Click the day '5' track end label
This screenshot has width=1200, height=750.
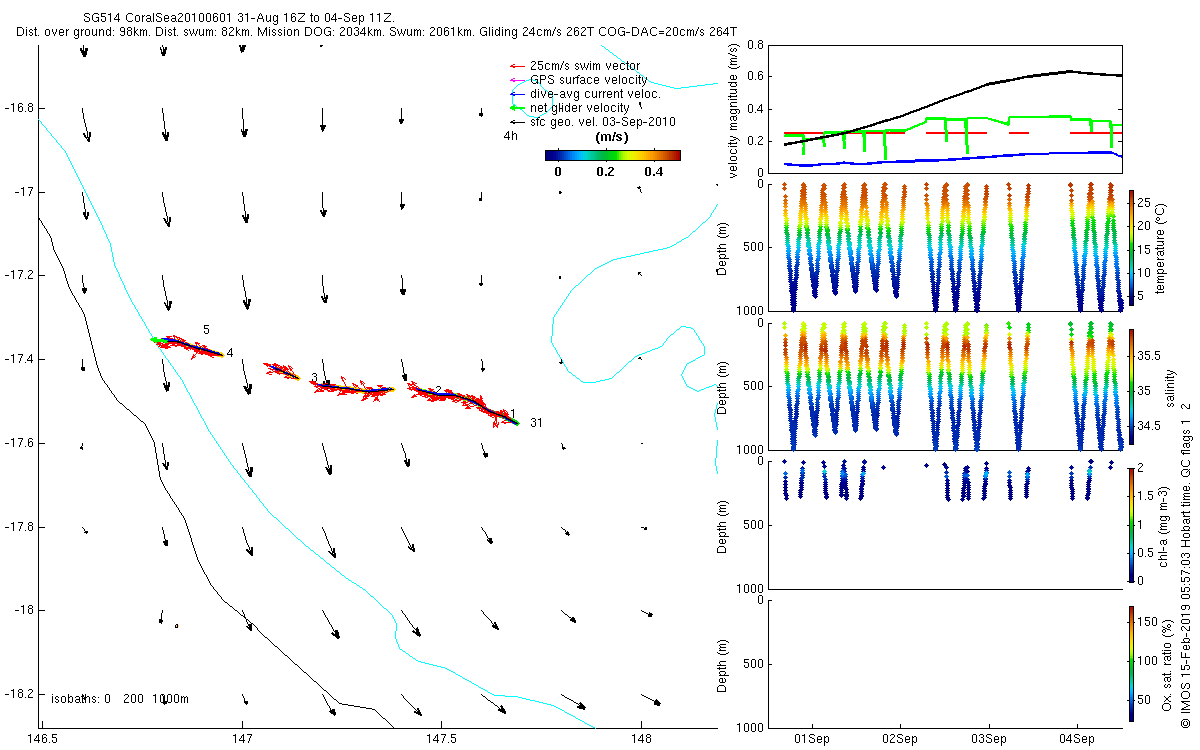point(206,329)
